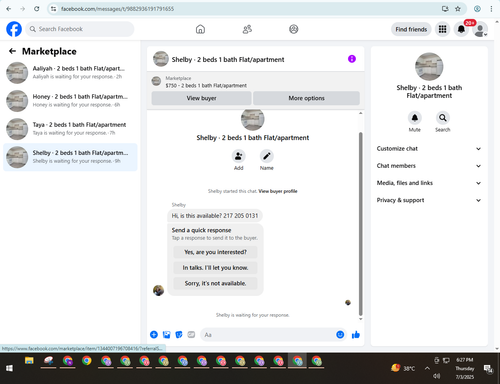Expand the Privacy & support section
The height and width of the screenshot is (384, 500).
tap(429, 200)
